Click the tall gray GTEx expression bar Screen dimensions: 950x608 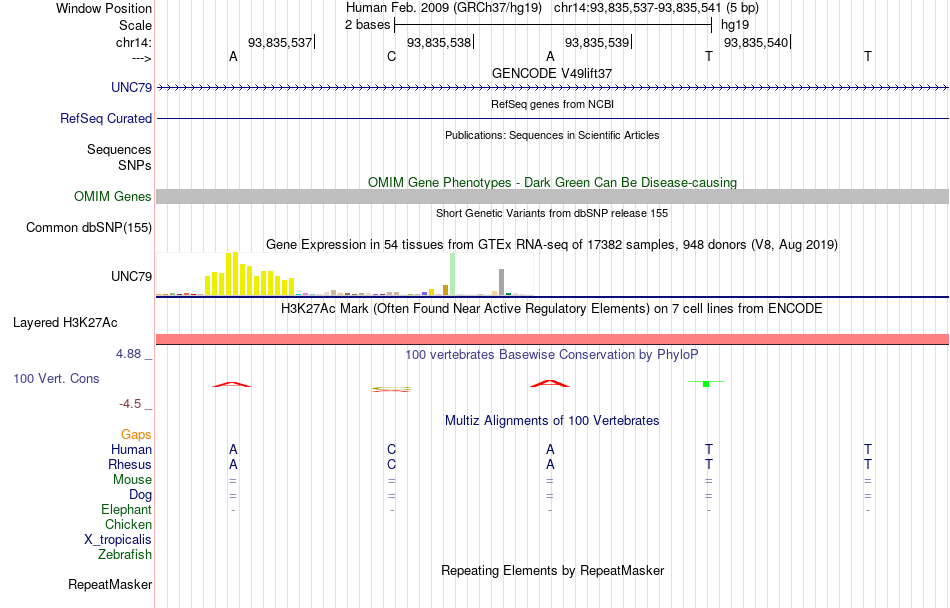click(x=501, y=282)
